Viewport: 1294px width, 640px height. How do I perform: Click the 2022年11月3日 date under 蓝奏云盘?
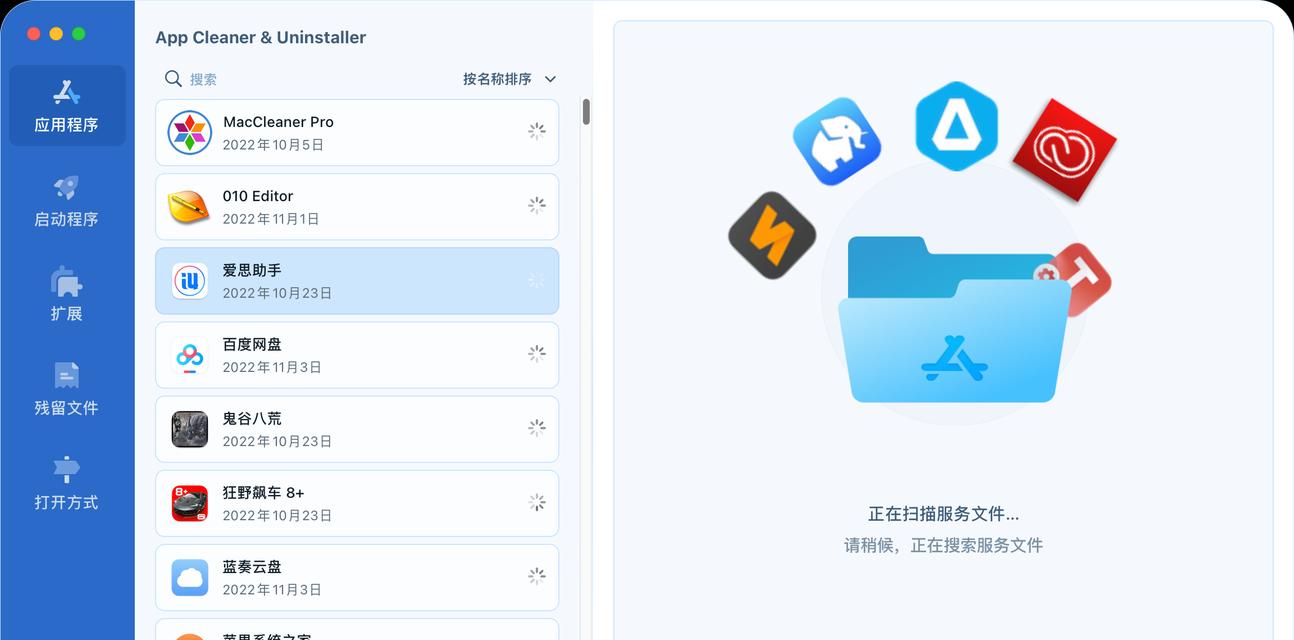point(272,589)
